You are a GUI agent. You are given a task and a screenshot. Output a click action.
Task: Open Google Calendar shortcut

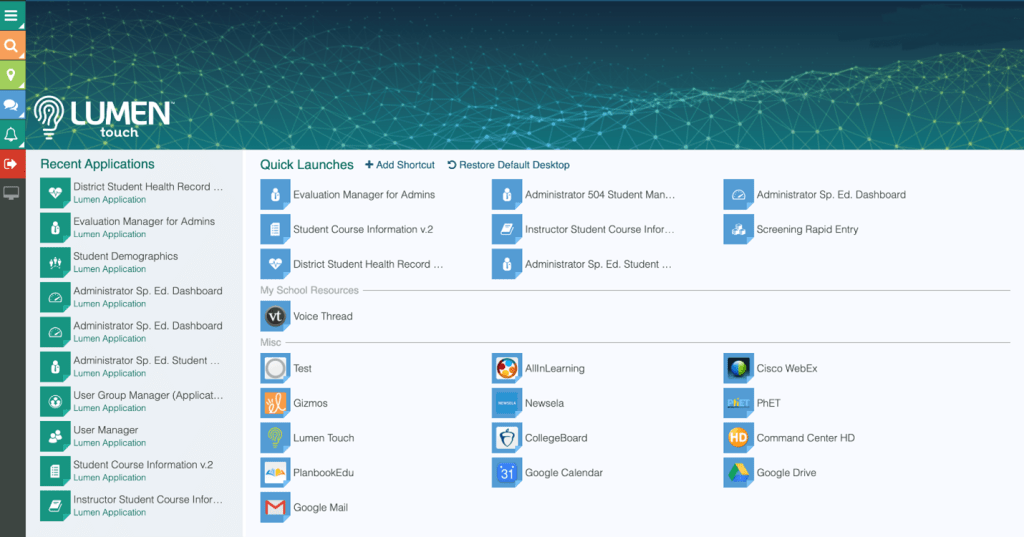[x=506, y=473]
